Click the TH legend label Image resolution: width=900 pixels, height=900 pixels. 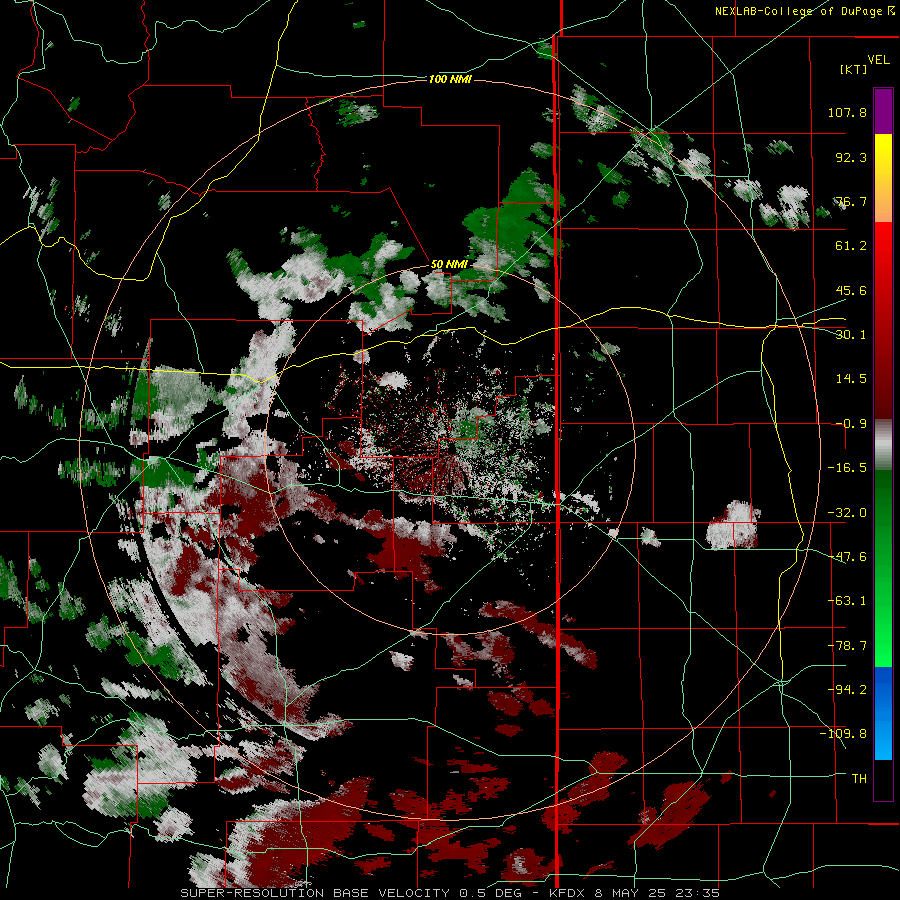pos(859,779)
